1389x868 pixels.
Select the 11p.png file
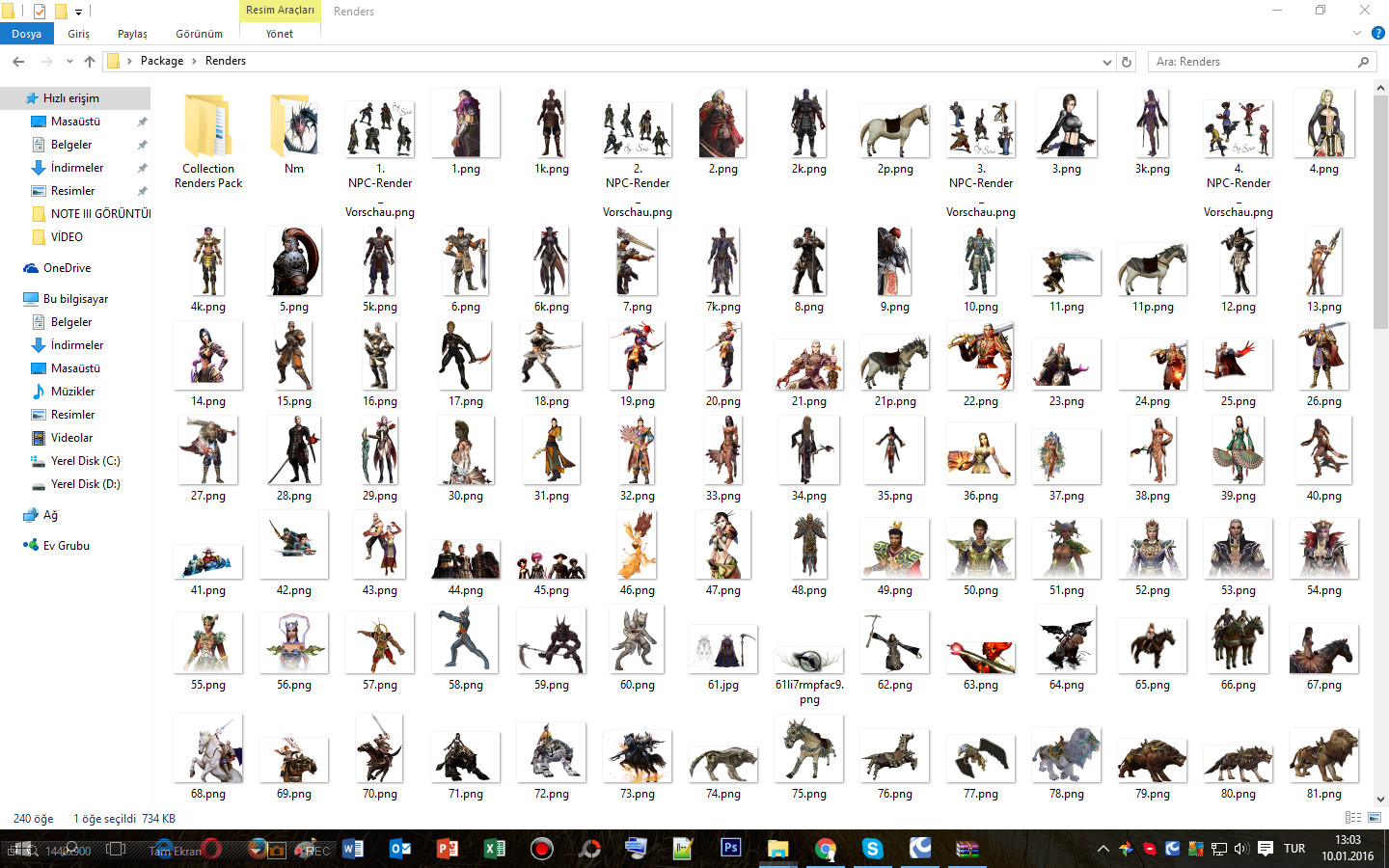coord(1153,270)
